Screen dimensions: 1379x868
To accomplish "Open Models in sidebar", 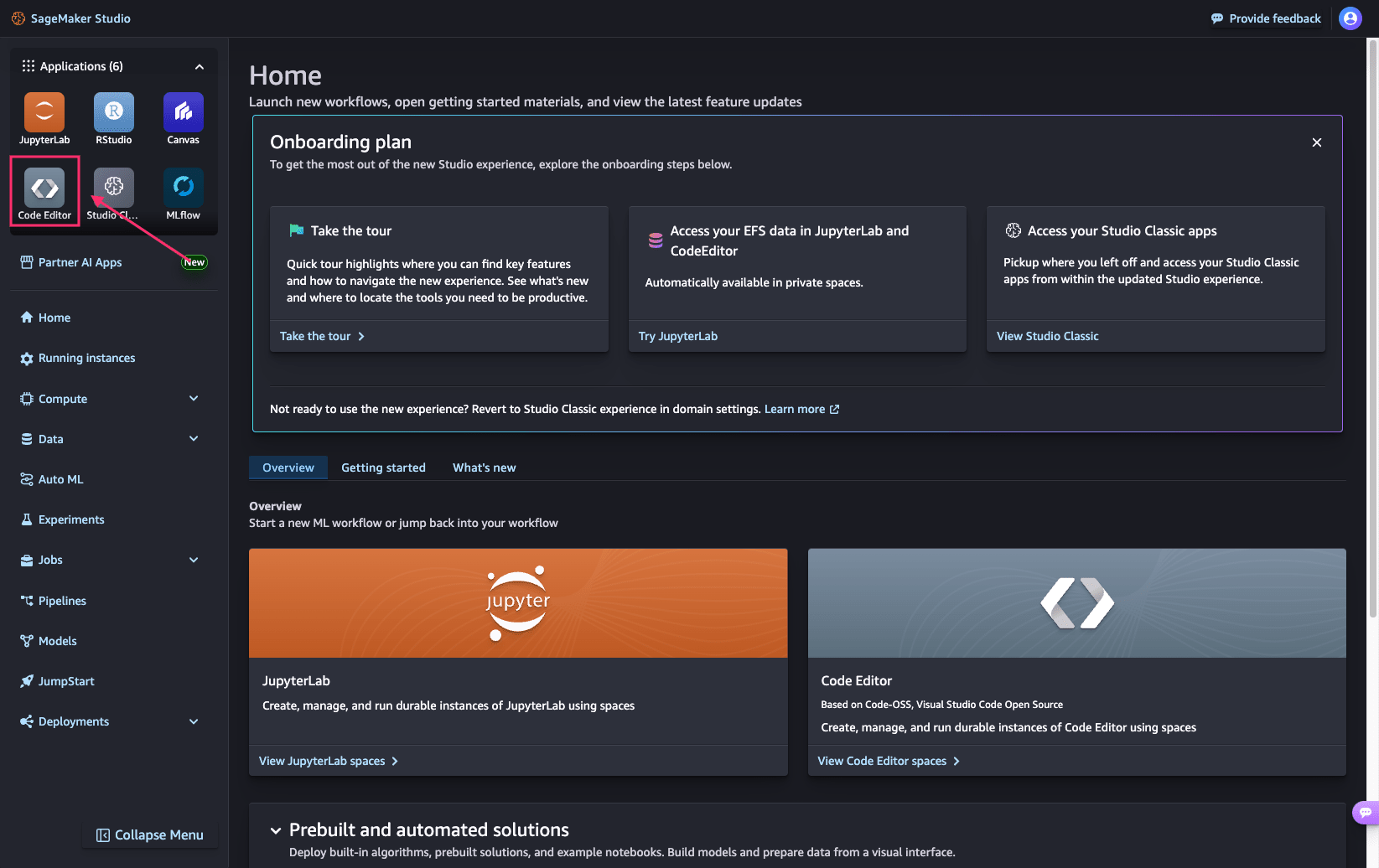I will click(49, 641).
